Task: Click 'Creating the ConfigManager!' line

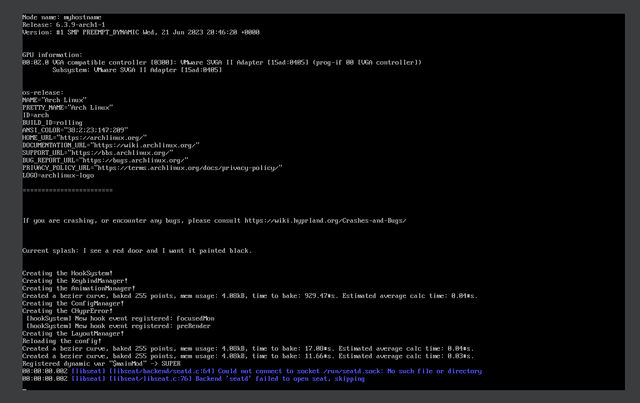Action: [73, 303]
